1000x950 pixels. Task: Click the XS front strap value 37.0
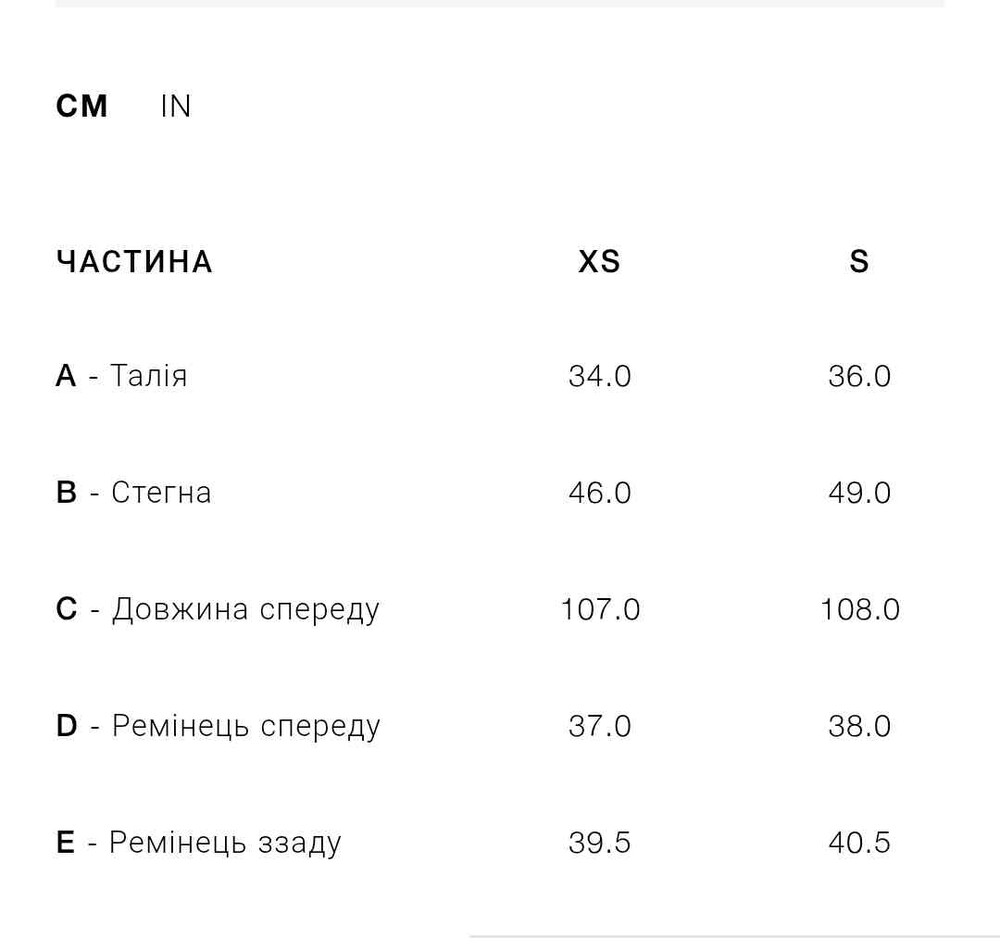coord(599,726)
